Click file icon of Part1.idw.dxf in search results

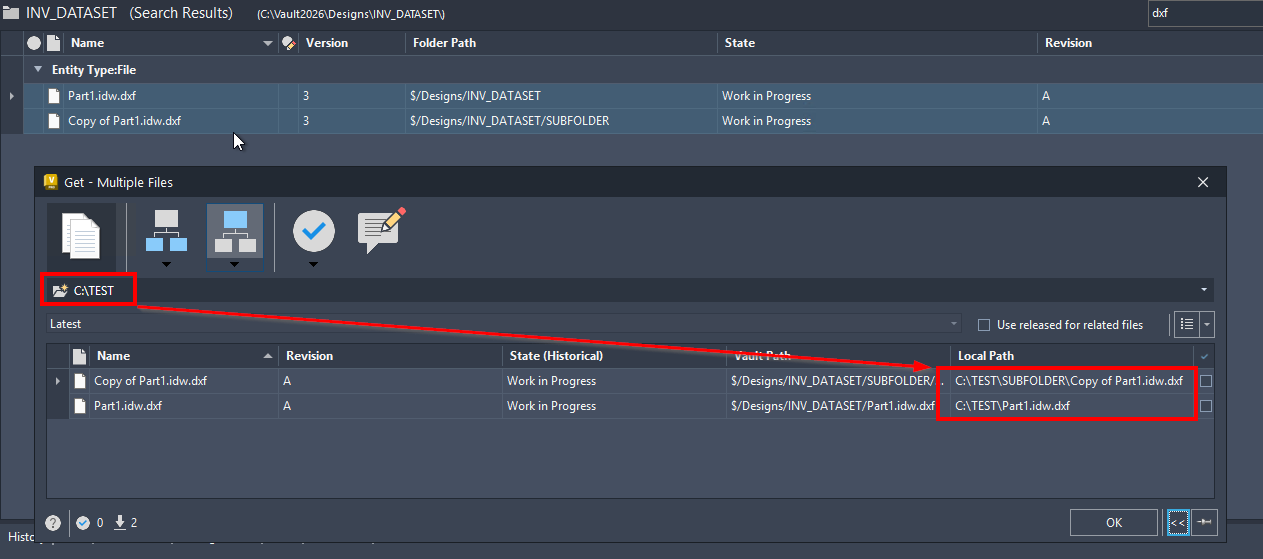(x=55, y=96)
